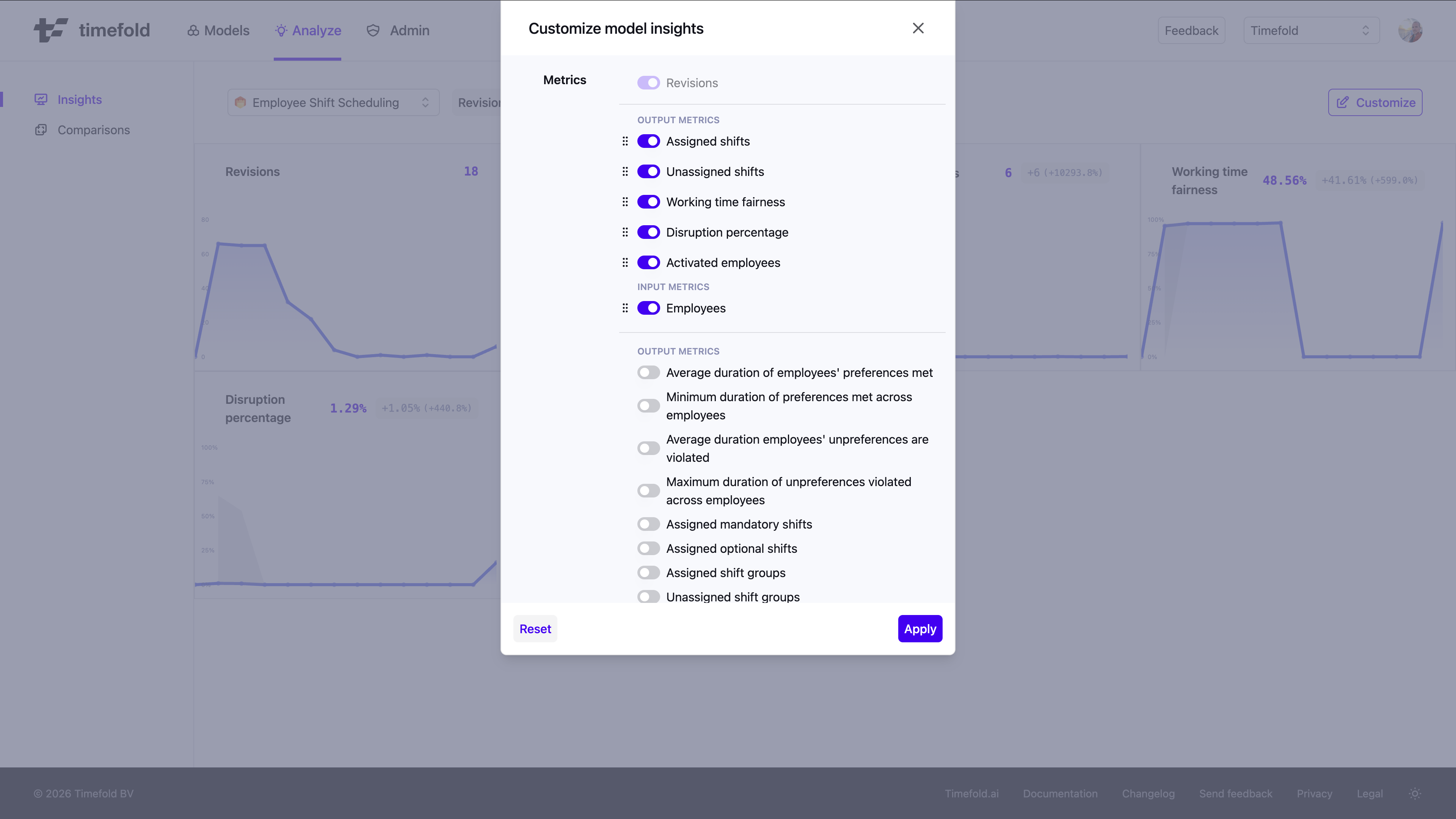Click the Employee Shift Scheduling model icon
The image size is (1456, 819).
point(240,102)
